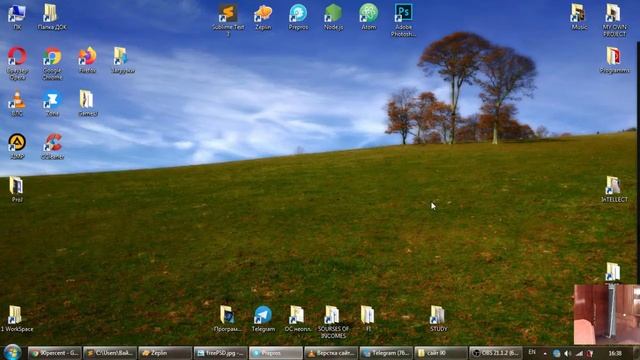
Task: Open the Zoner shortcut icon
Action: [52, 103]
